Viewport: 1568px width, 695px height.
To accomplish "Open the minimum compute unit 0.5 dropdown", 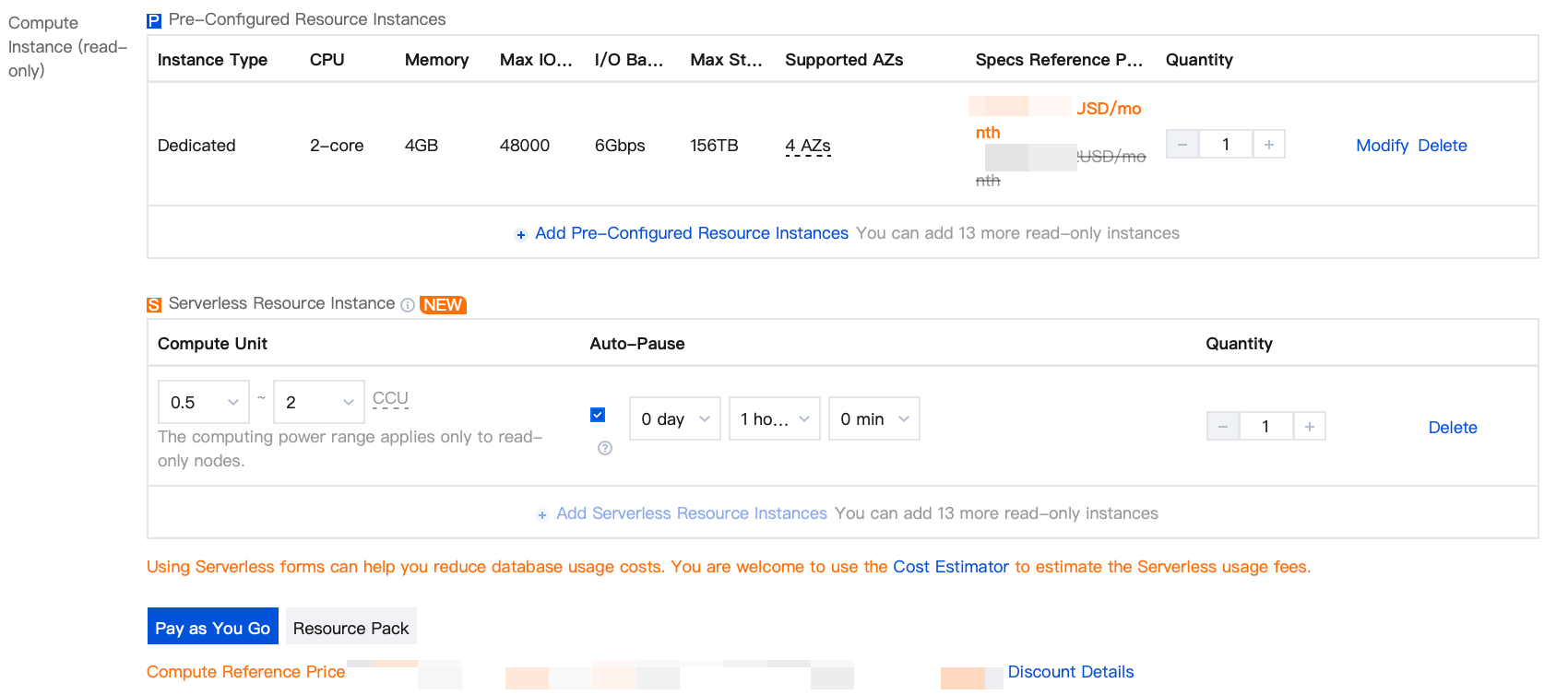I will pyautogui.click(x=204, y=402).
